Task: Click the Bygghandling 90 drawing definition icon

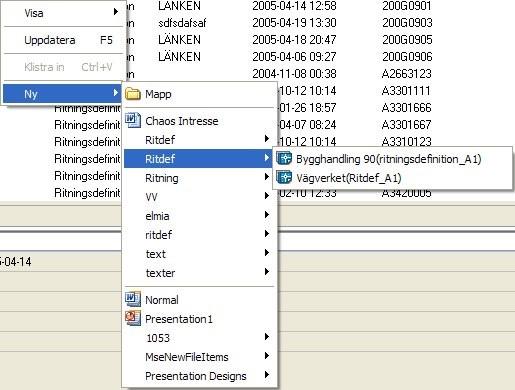Action: click(284, 159)
